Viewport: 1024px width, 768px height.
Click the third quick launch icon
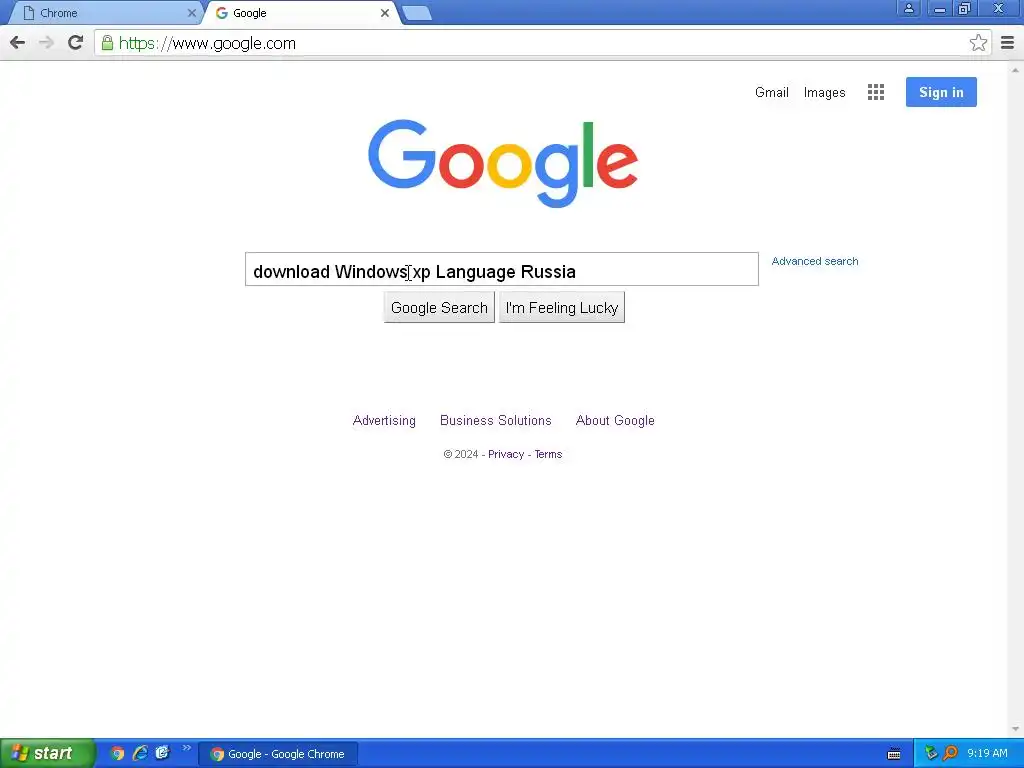162,753
